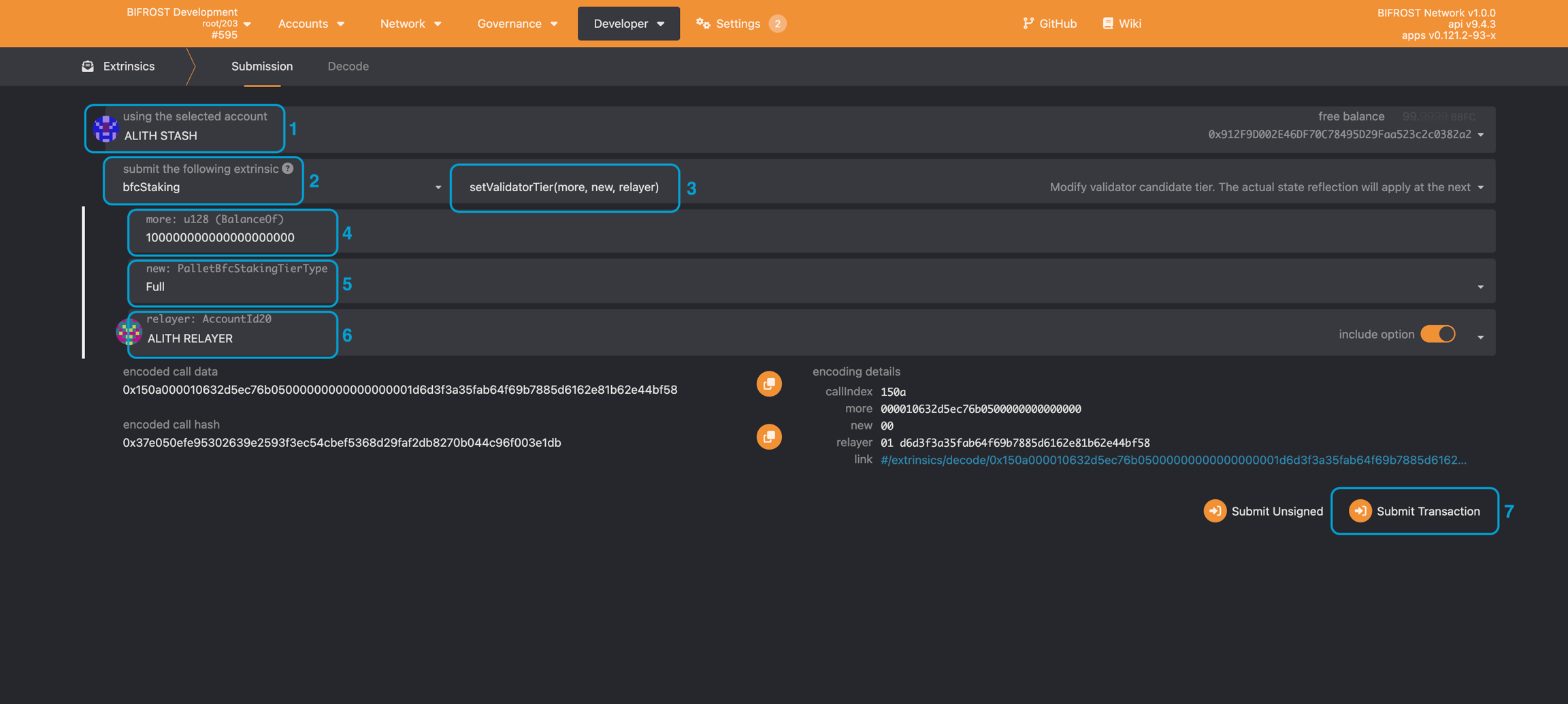The height and width of the screenshot is (704, 1568).
Task: Copy the encoded call hash
Action: (769, 437)
